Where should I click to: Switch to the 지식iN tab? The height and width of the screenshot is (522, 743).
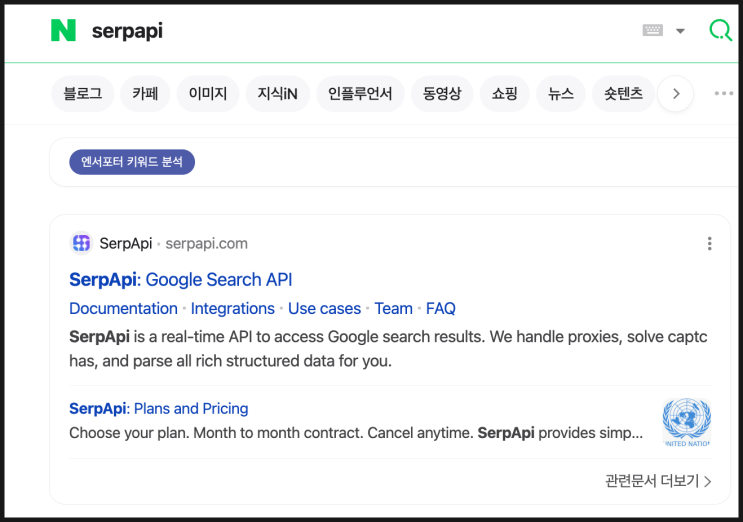278,93
